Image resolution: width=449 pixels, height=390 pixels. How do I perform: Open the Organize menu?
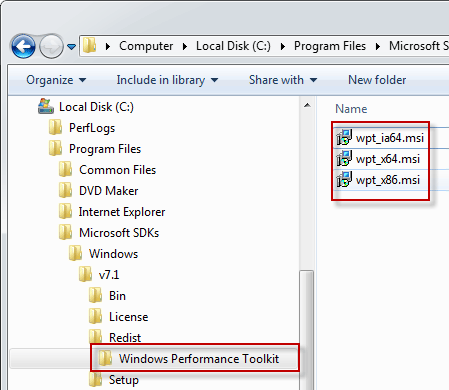click(56, 80)
